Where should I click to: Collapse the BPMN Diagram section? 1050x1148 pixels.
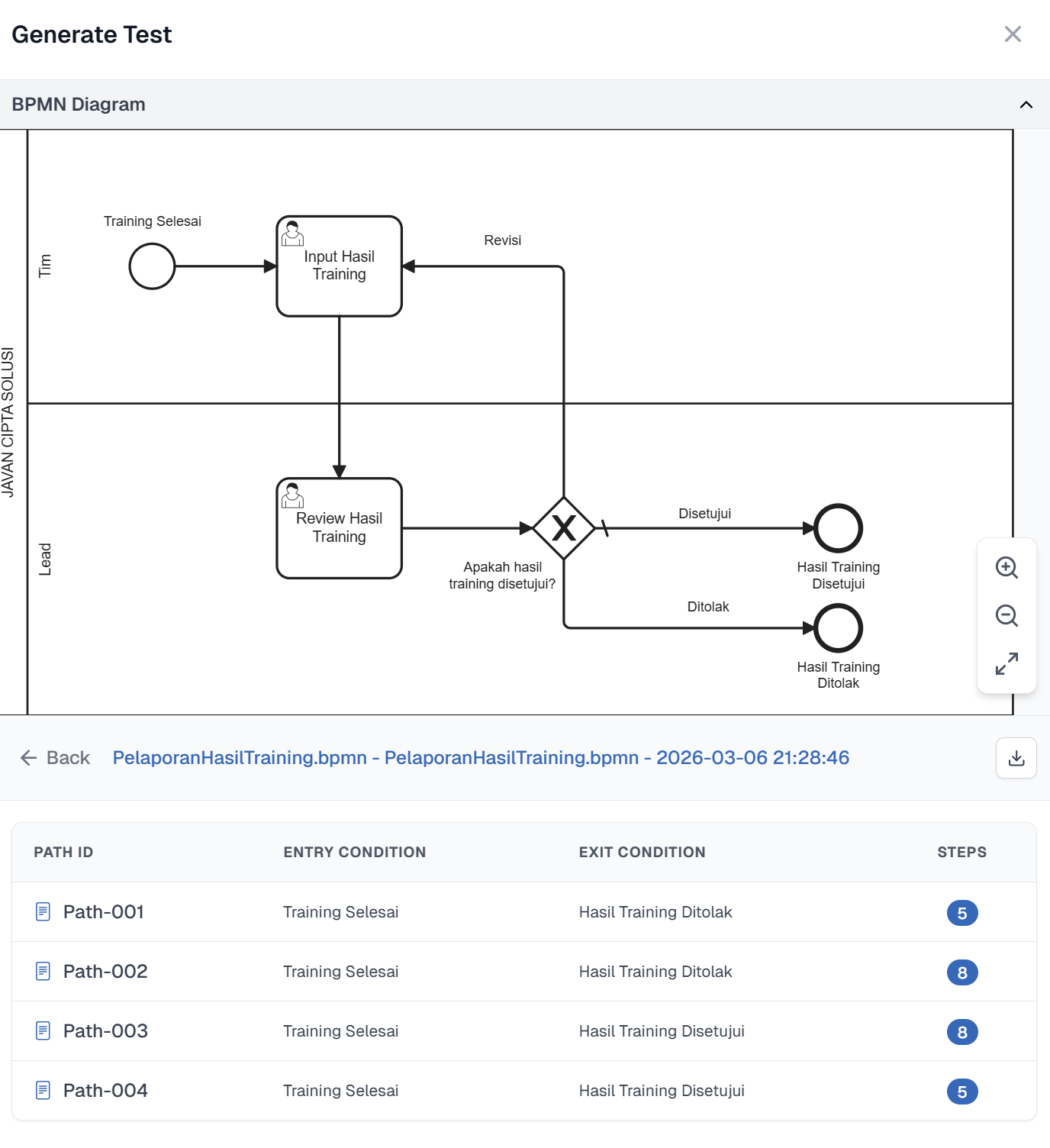(1026, 105)
